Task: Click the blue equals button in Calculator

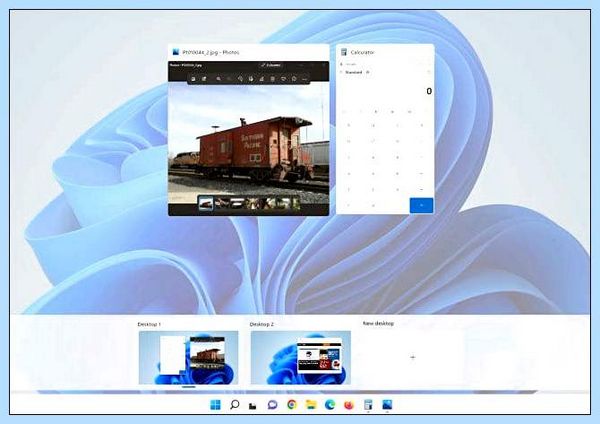Action: pos(421,205)
